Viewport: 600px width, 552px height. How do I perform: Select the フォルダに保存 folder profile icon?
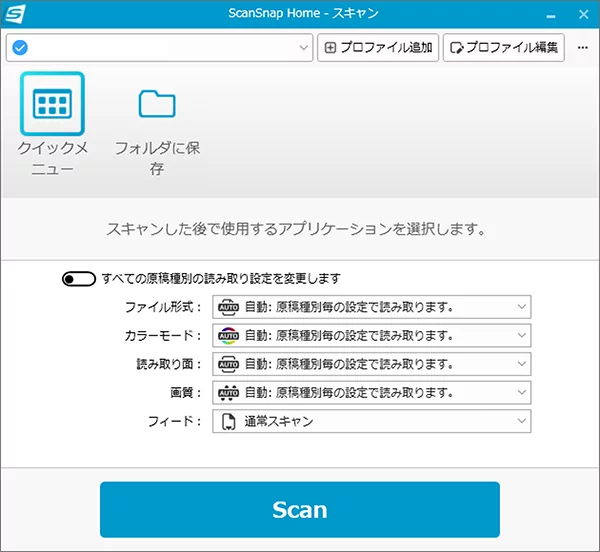tap(157, 104)
